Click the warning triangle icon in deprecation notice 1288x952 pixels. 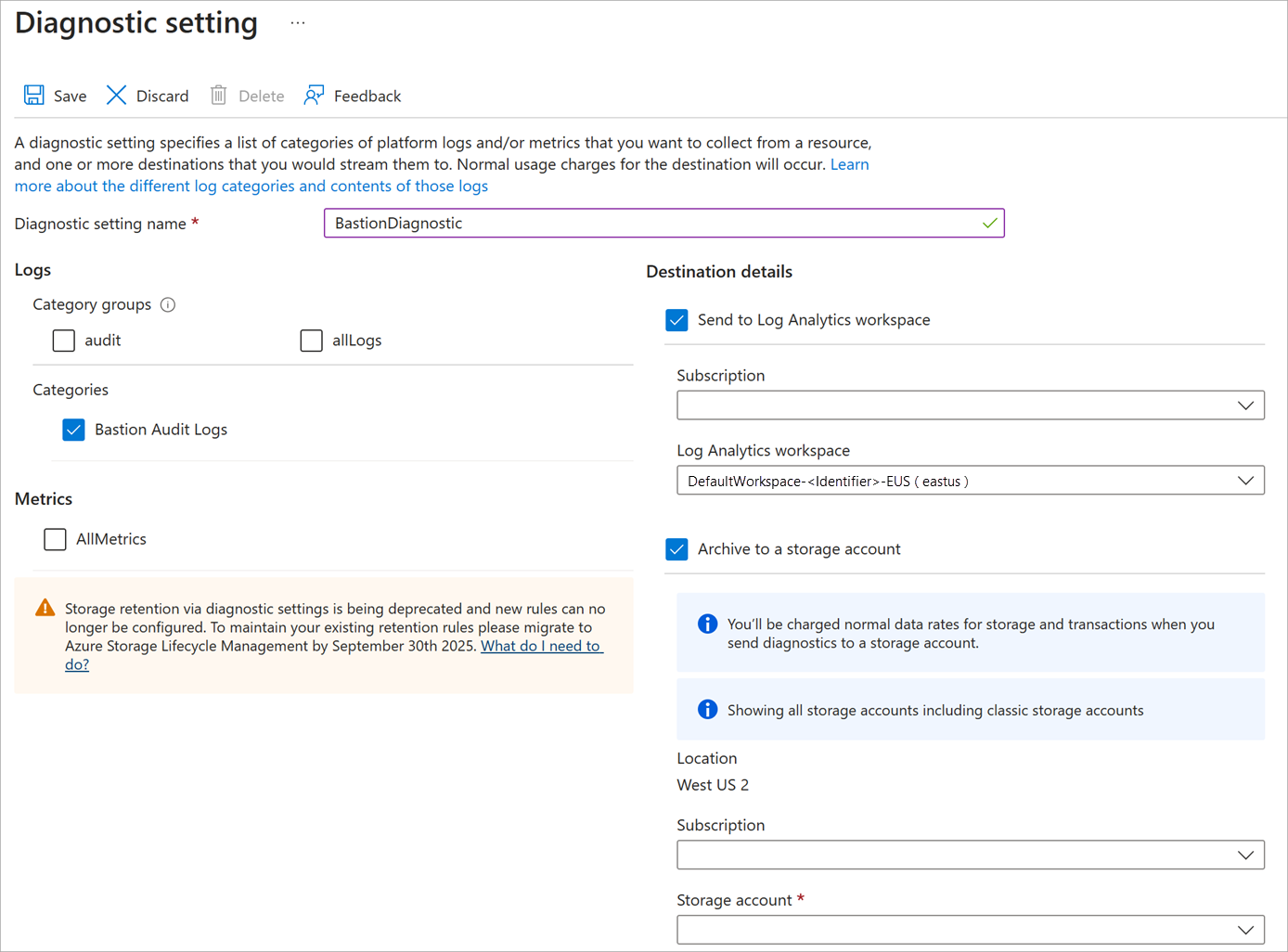(x=45, y=608)
